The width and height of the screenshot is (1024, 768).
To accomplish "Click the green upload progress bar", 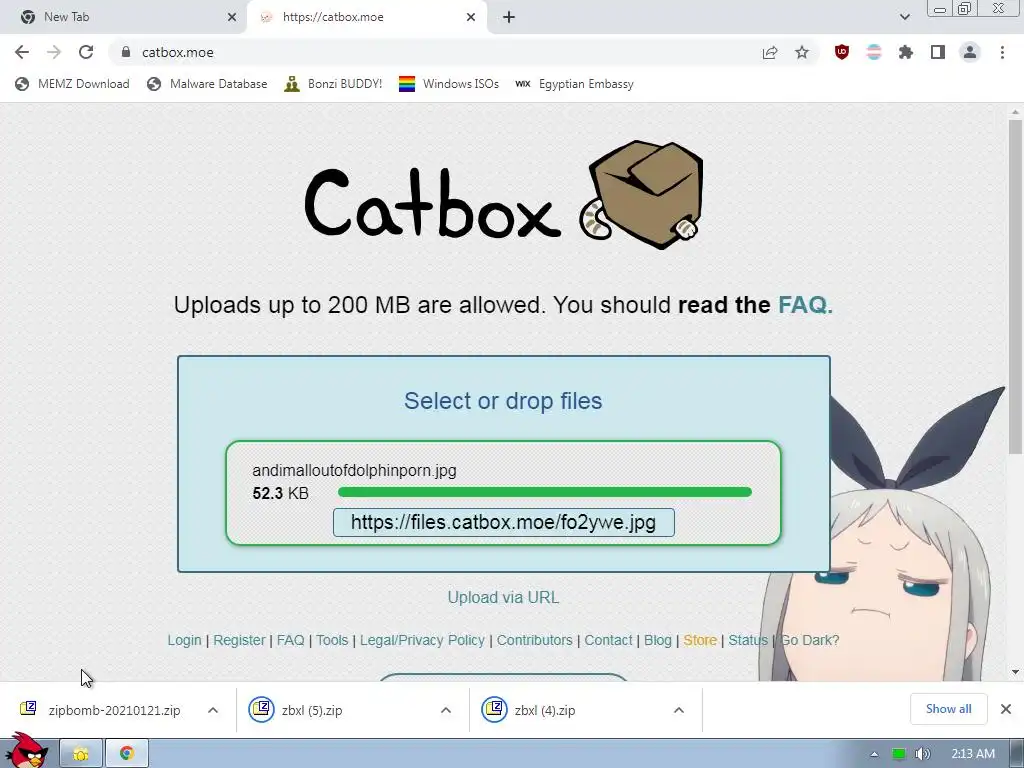I will (545, 492).
